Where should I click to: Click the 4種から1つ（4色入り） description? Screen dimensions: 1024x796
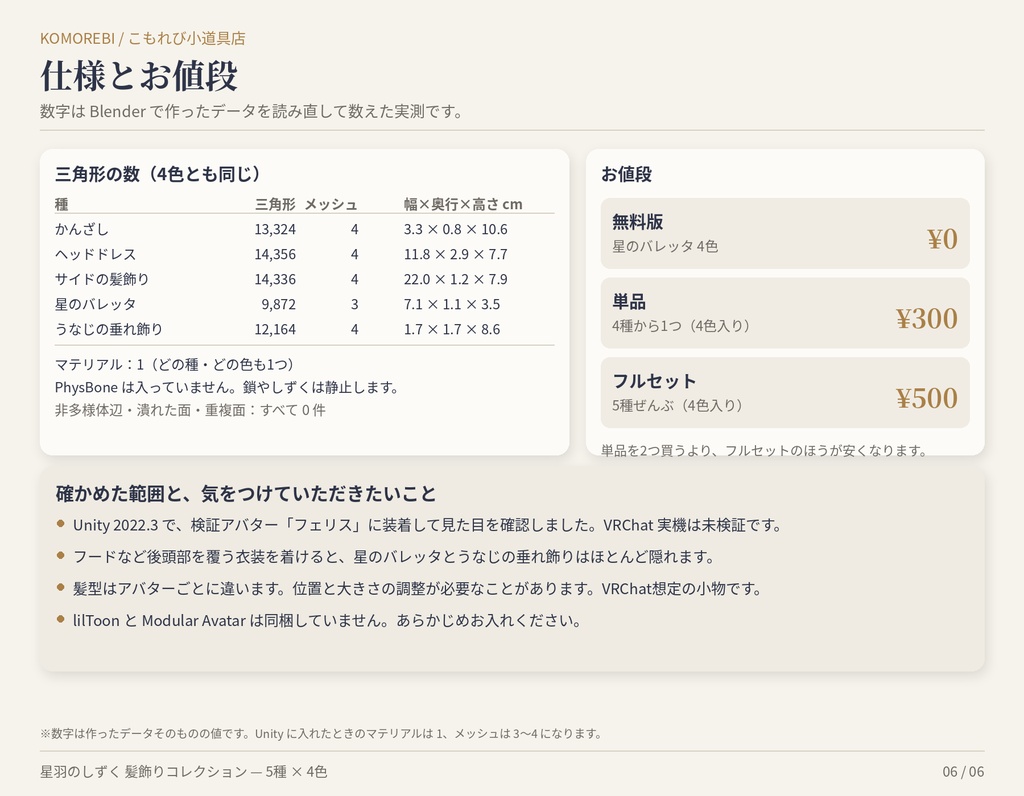click(x=682, y=326)
